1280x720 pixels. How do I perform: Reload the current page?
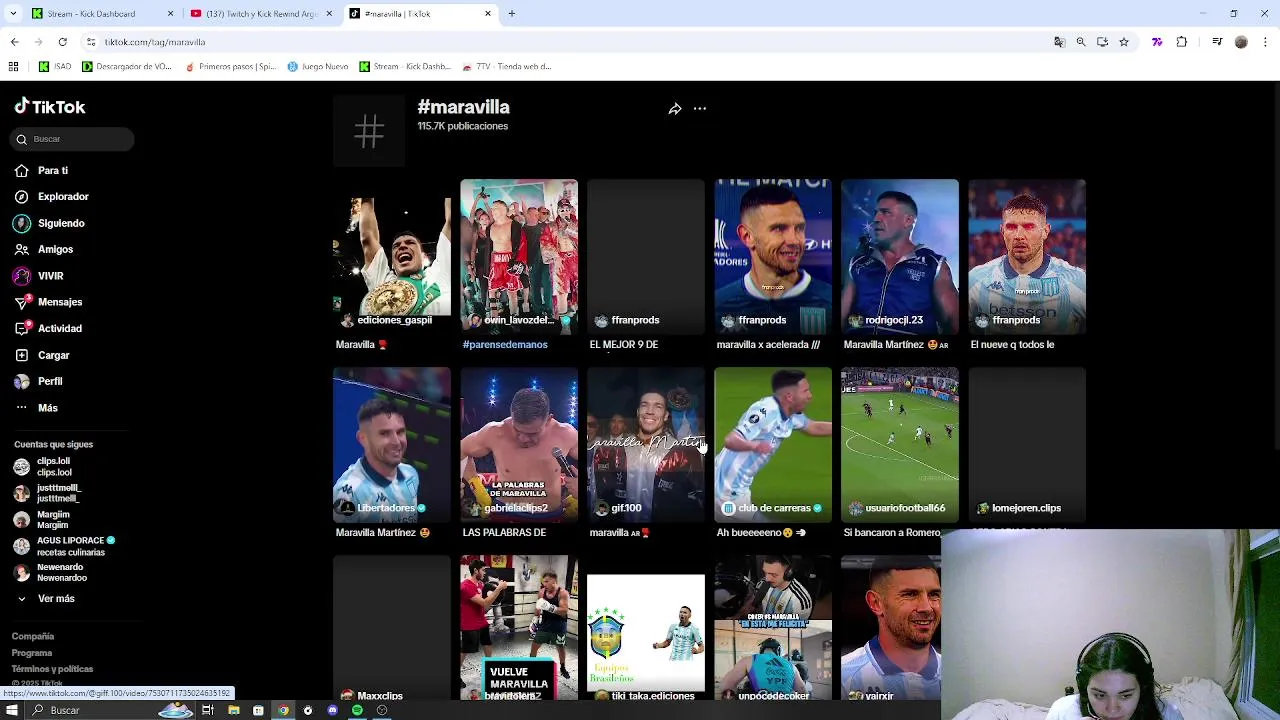(62, 42)
